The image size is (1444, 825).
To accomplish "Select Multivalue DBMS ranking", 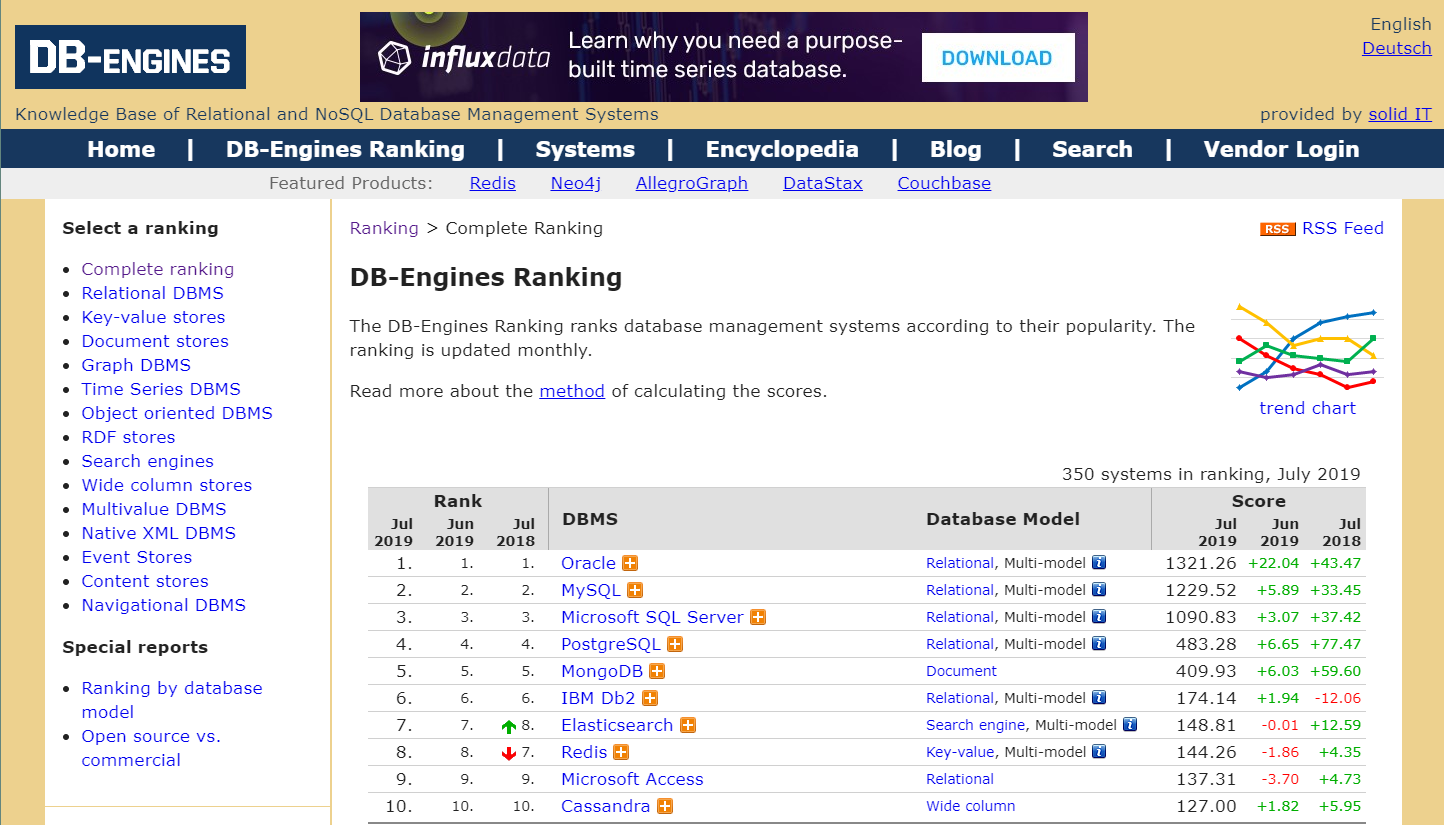I will (154, 509).
